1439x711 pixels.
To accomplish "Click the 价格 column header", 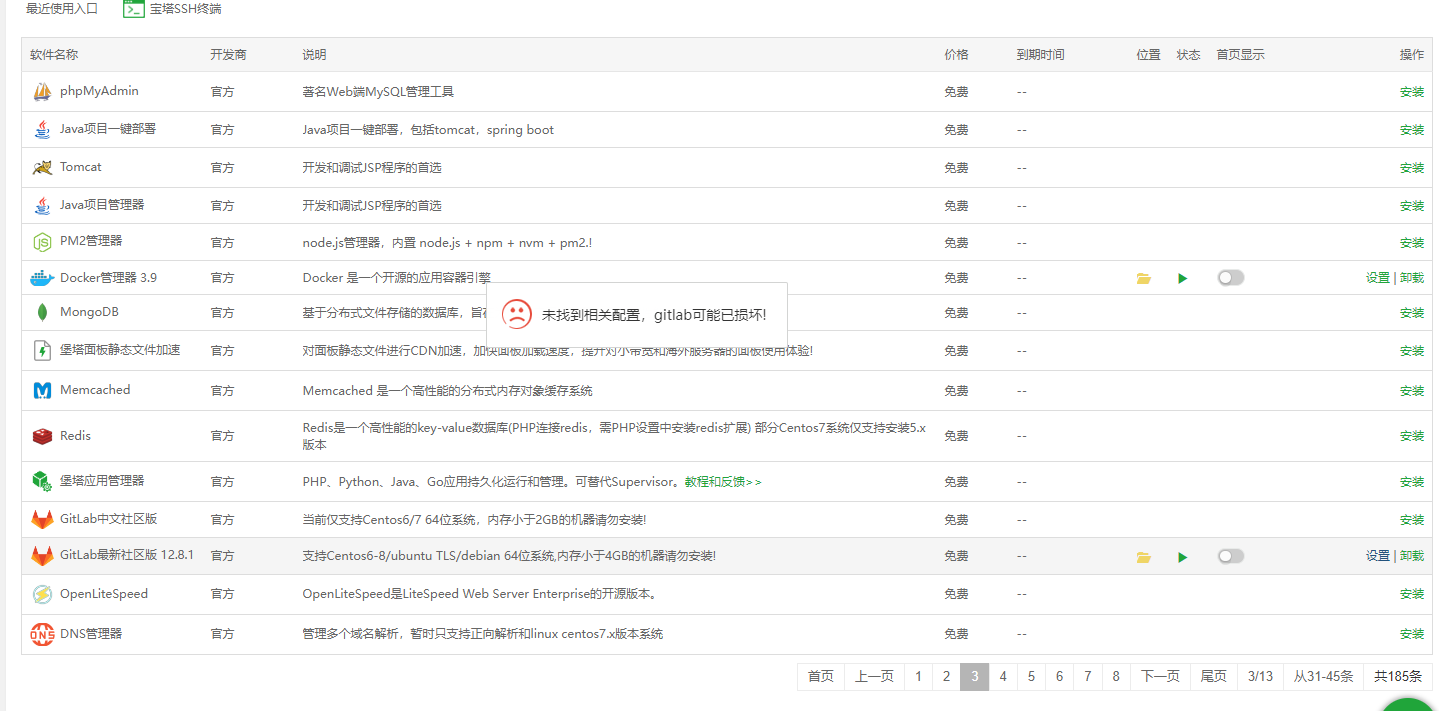I will tap(957, 55).
